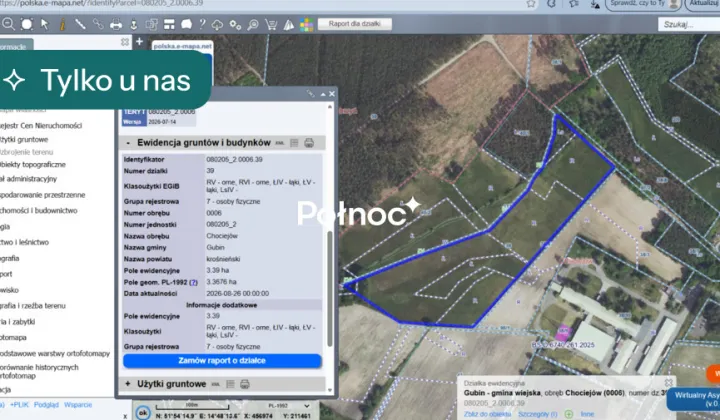Print the Ewidencja gruntów section
This screenshot has width=720, height=420.
click(x=309, y=143)
